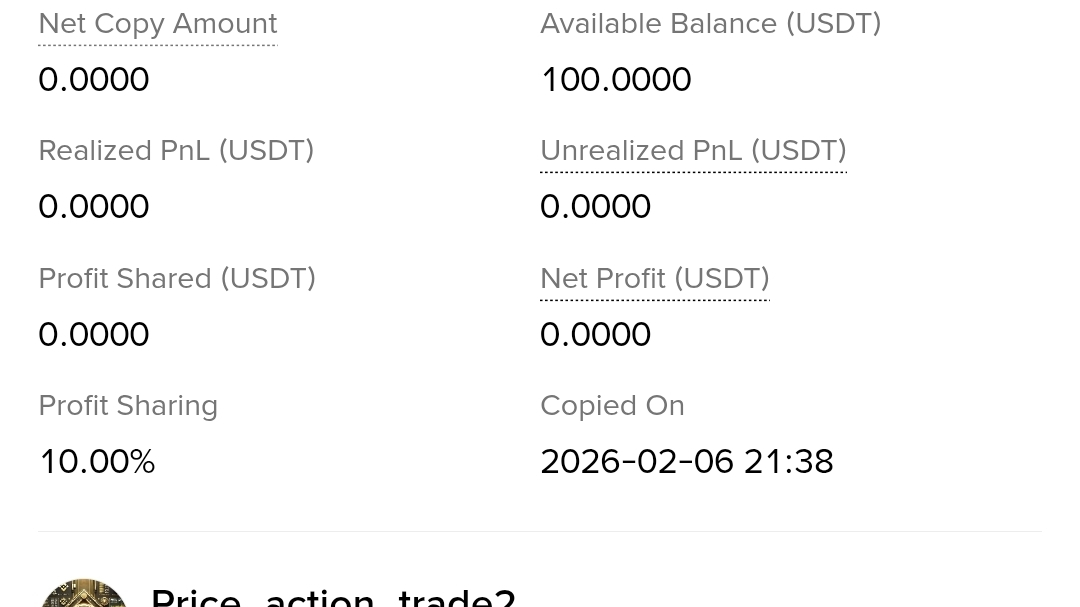Select the 2026-02-06 21:38 copied date
1080x607 pixels.
click(x=686, y=462)
